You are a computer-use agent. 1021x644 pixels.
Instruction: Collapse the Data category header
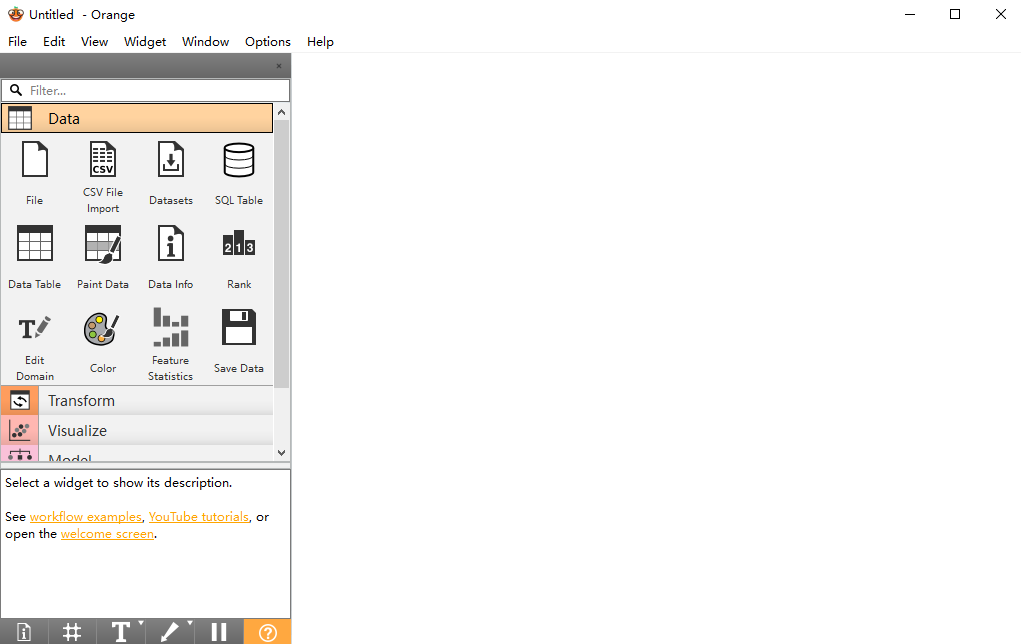137,119
